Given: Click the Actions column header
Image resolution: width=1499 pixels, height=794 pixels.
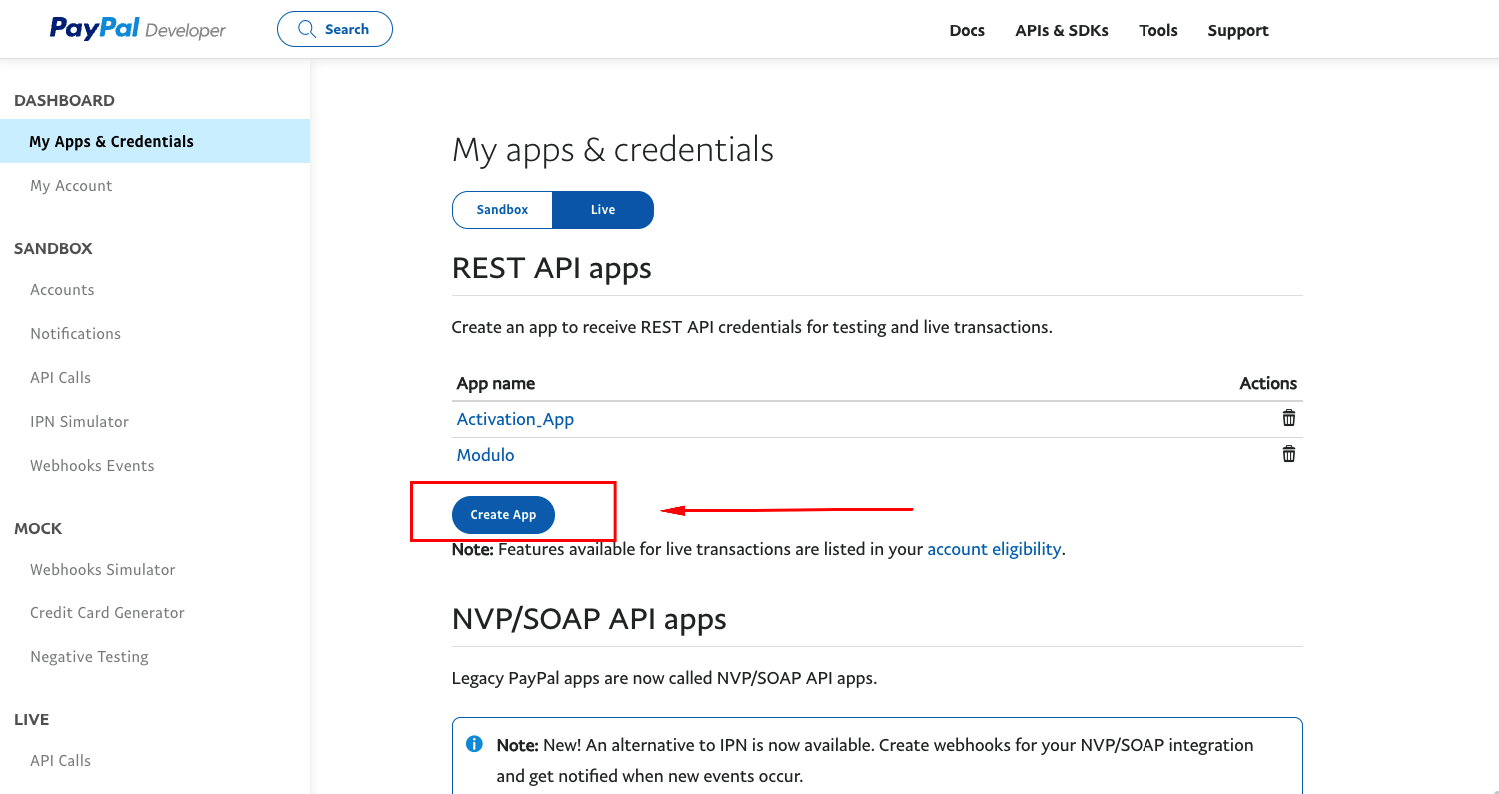Looking at the screenshot, I should pos(1268,383).
